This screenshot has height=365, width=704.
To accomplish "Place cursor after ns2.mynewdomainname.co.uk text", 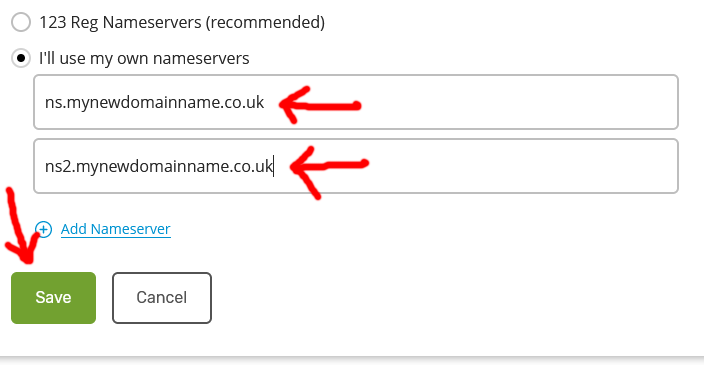I will [274, 166].
